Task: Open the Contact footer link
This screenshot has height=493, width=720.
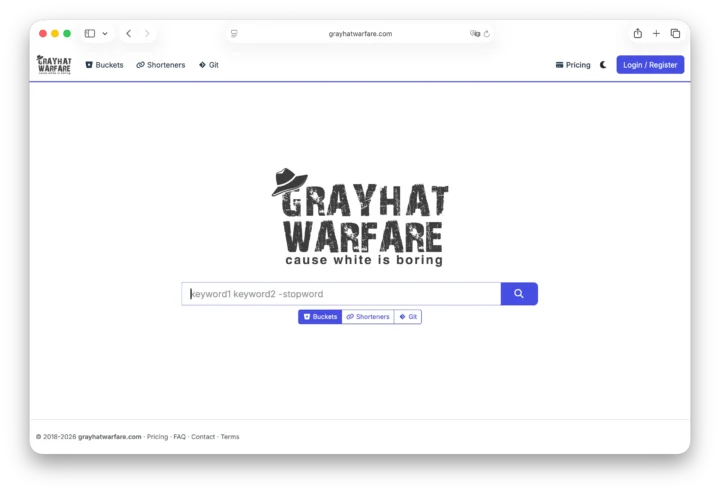Action: click(203, 437)
